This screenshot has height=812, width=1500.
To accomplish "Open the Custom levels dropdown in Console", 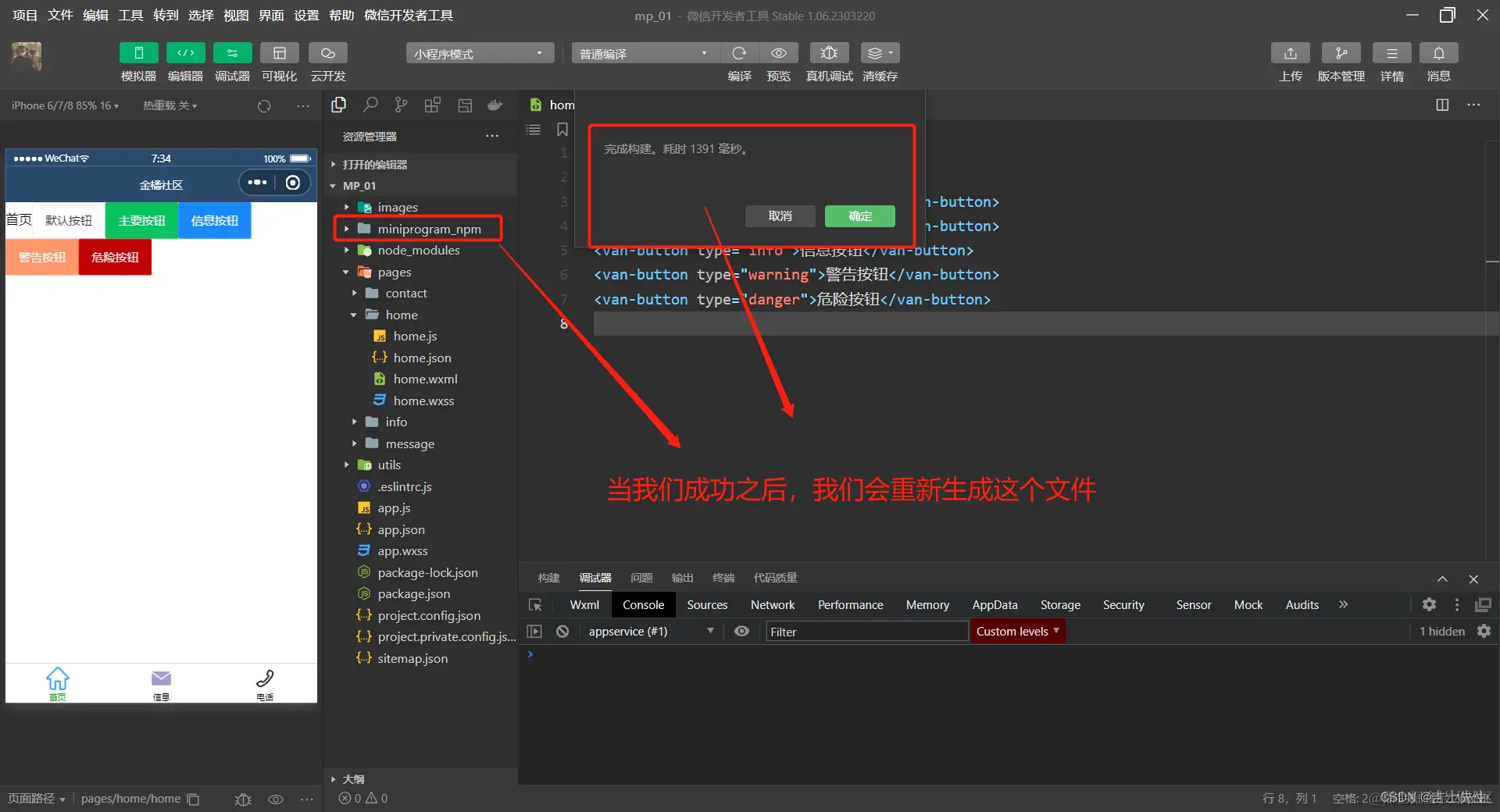I will tap(1017, 631).
